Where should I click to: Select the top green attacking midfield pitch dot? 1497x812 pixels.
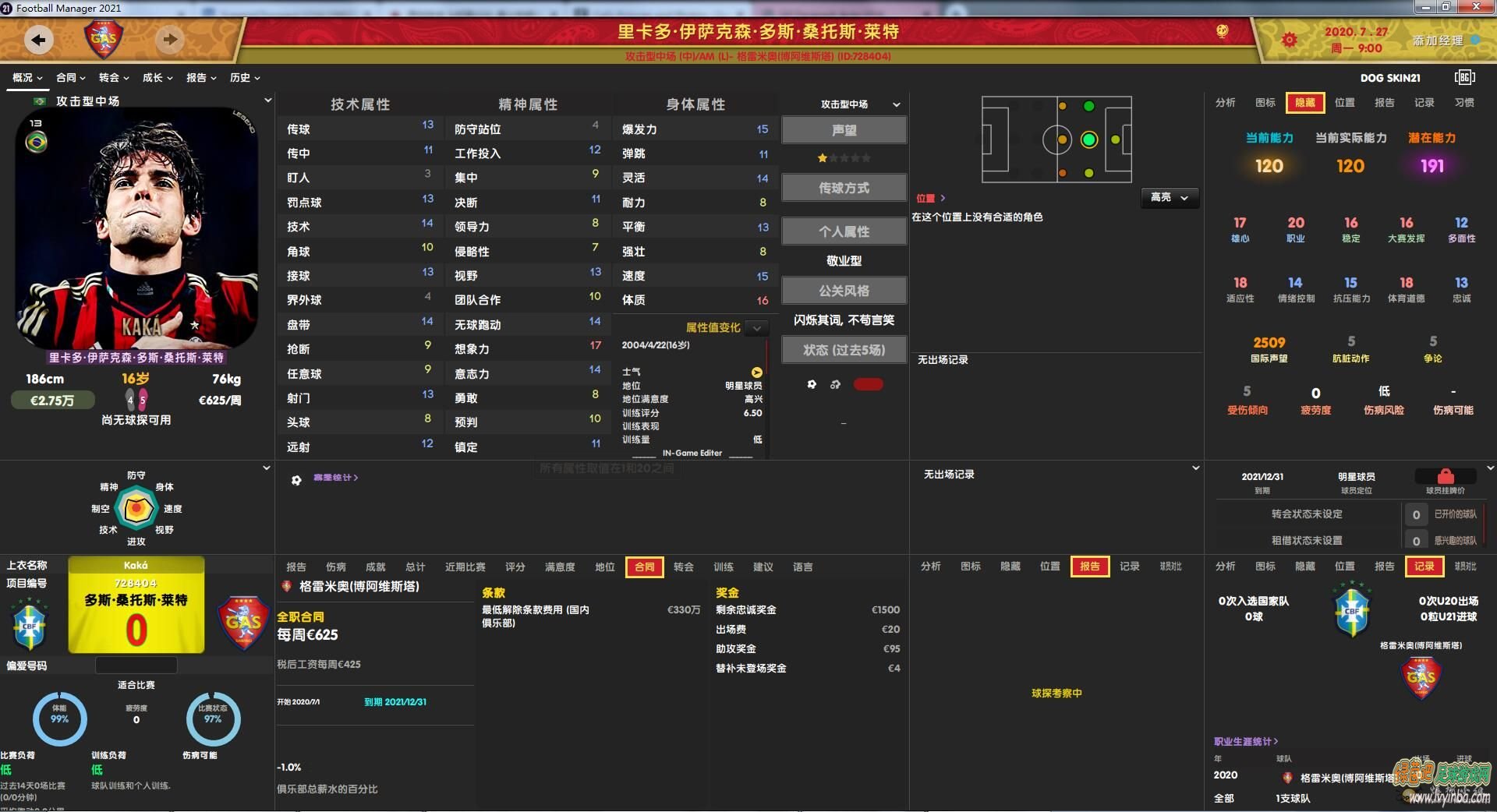coord(1089,106)
